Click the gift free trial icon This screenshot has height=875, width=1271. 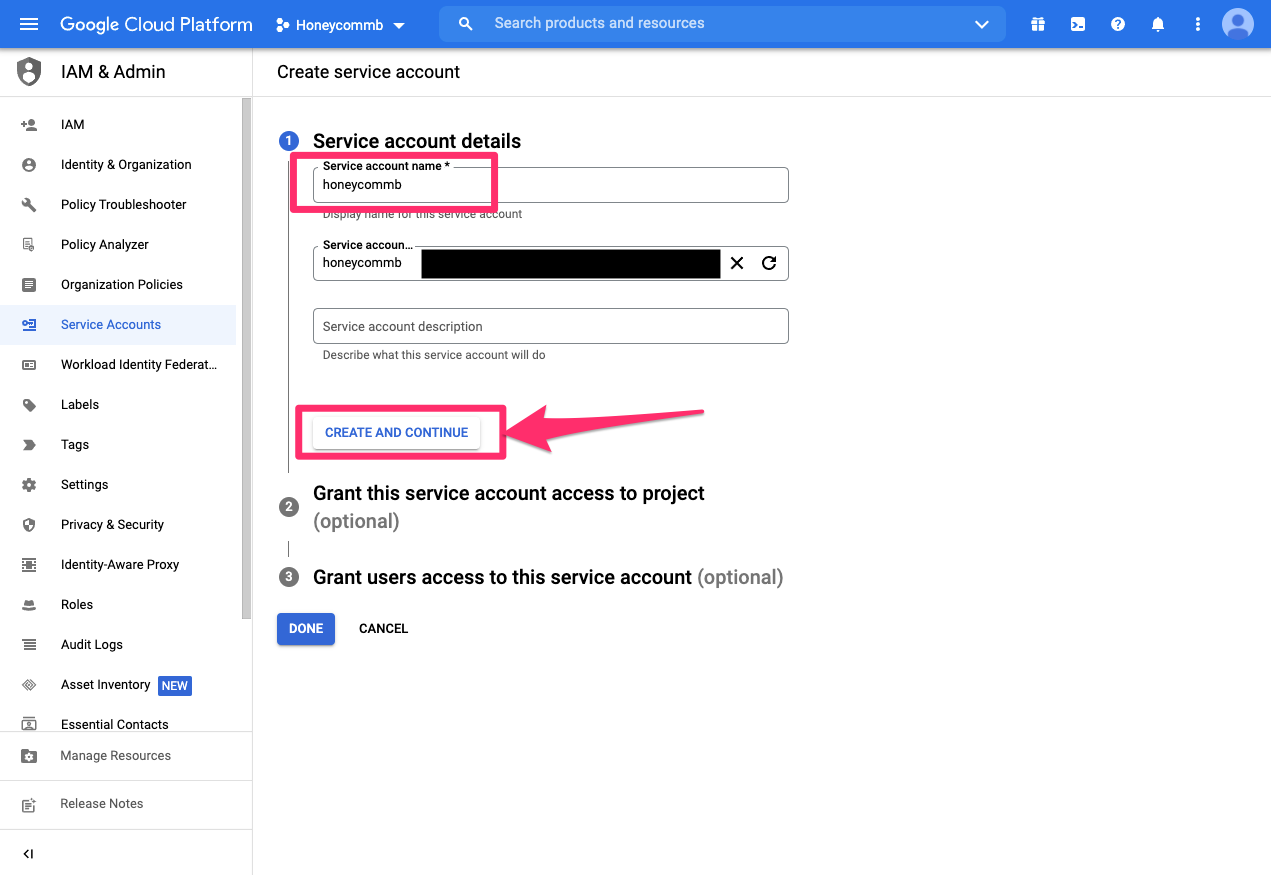pyautogui.click(x=1038, y=24)
